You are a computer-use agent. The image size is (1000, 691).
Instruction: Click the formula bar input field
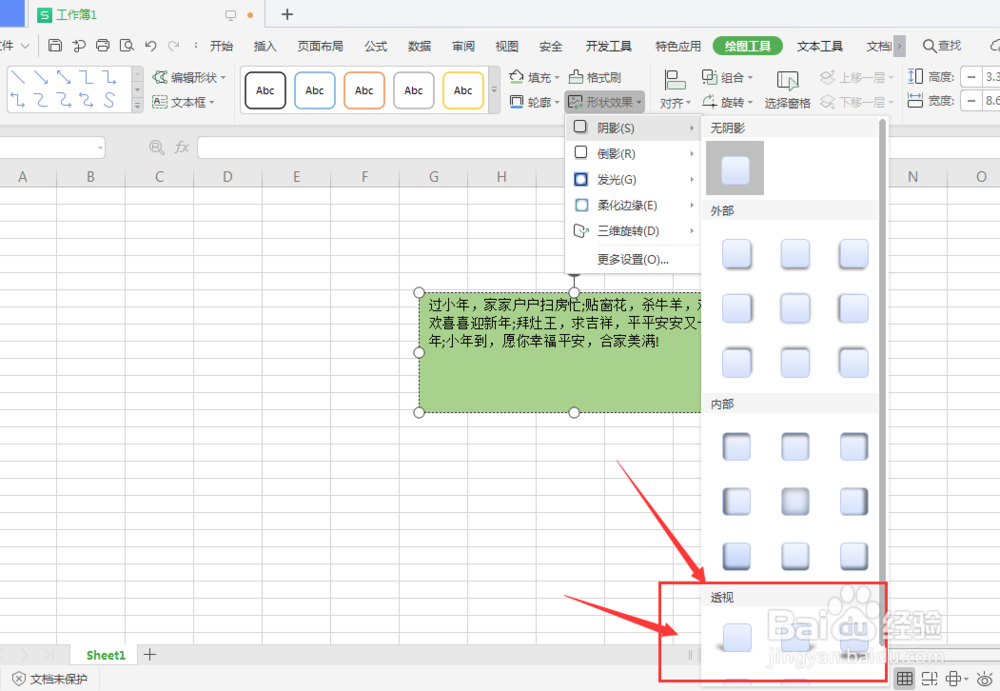pos(383,147)
